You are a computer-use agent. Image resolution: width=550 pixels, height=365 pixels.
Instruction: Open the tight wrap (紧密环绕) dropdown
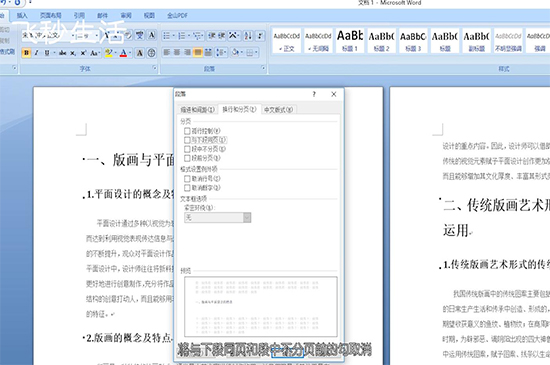tap(217, 217)
